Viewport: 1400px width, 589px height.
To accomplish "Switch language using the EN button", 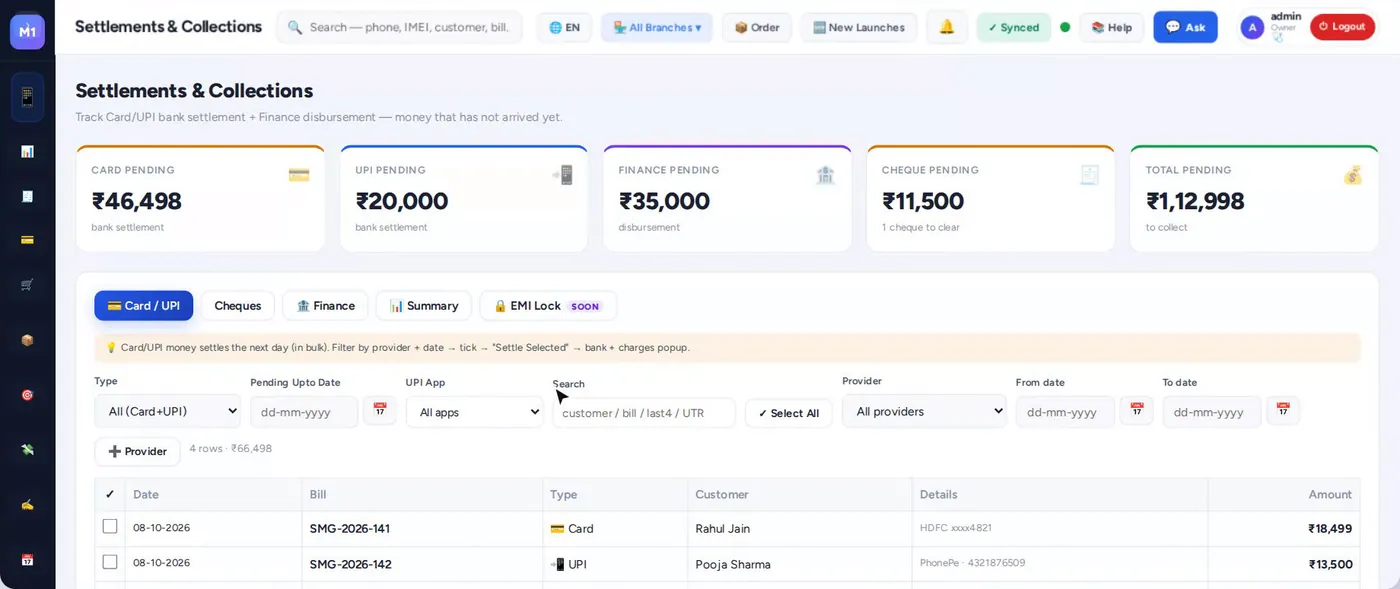I will [x=564, y=27].
